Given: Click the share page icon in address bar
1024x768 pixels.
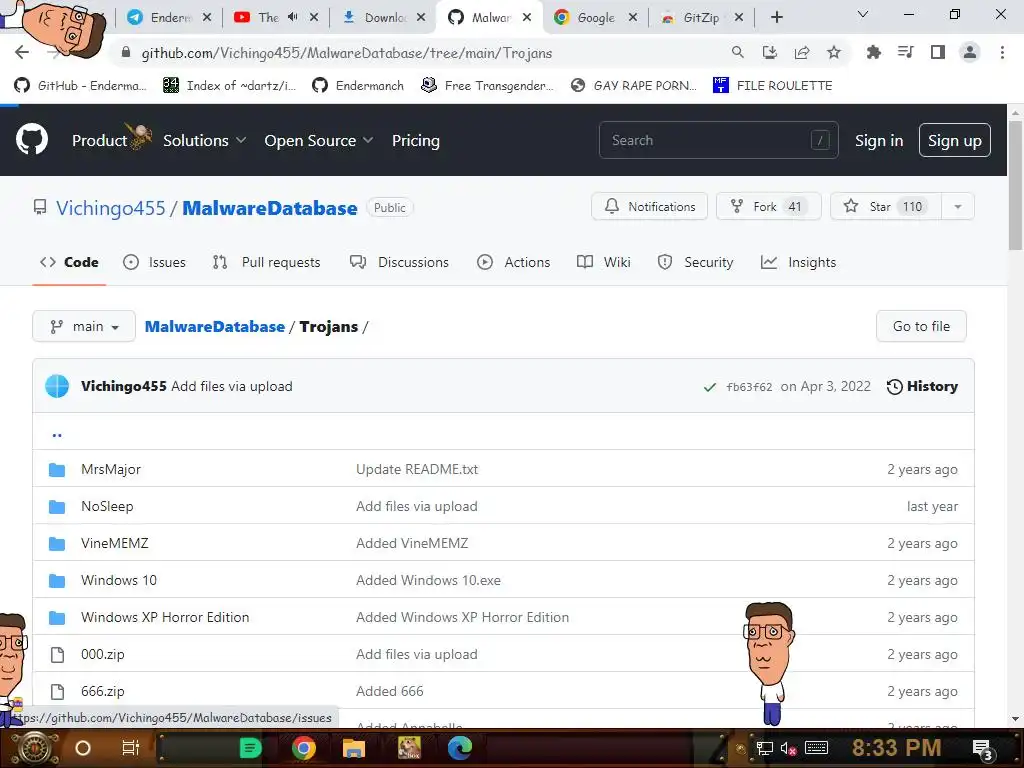Looking at the screenshot, I should pyautogui.click(x=802, y=53).
